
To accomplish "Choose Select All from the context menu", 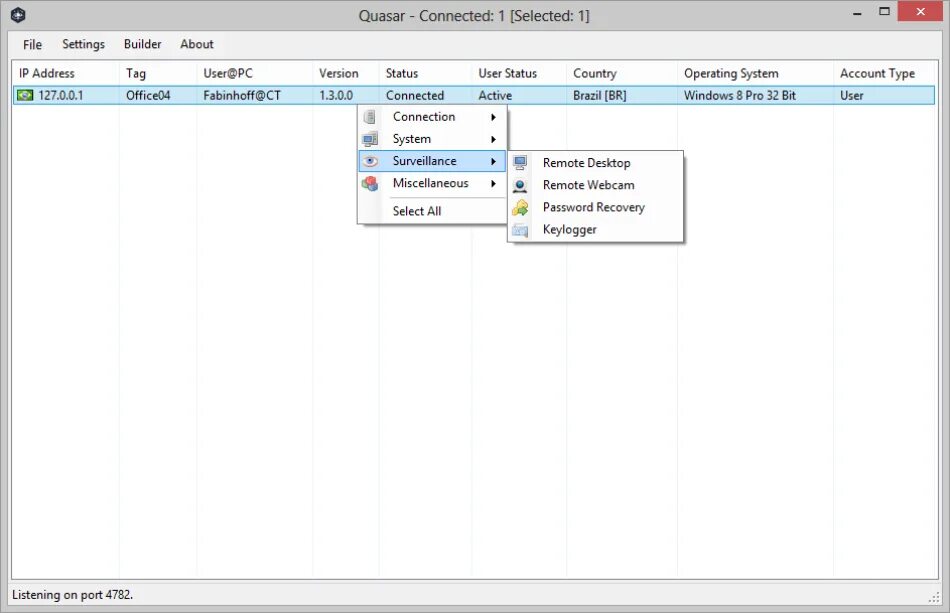I will 417,211.
